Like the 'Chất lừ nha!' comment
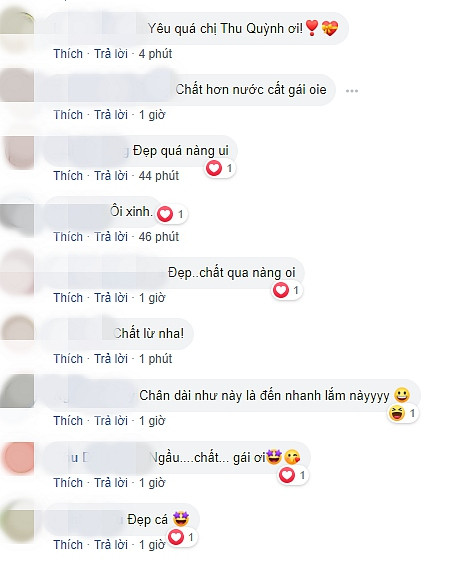This screenshot has width=476, height=564. [68, 359]
